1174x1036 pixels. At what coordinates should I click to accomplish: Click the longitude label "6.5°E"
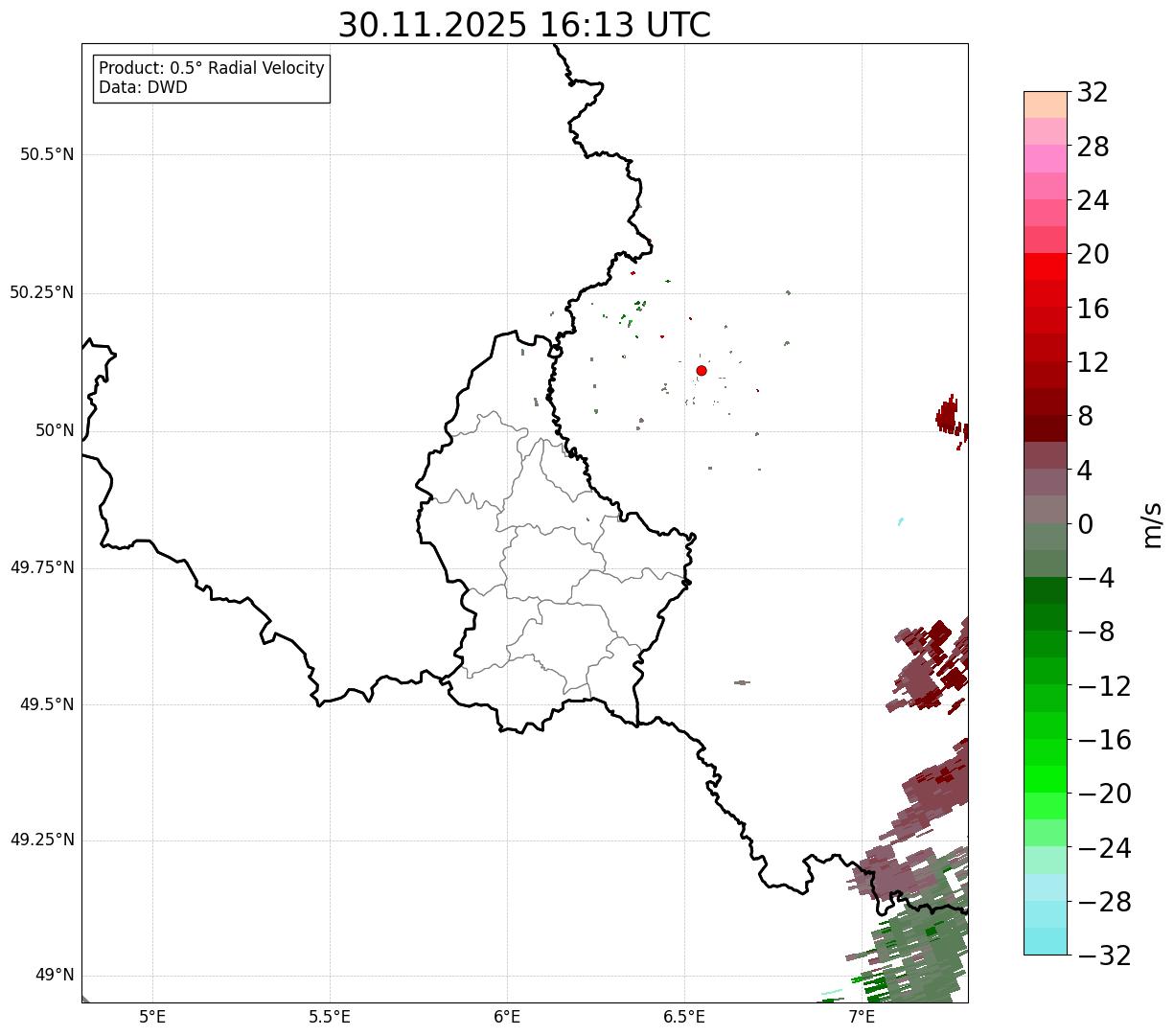click(684, 1017)
